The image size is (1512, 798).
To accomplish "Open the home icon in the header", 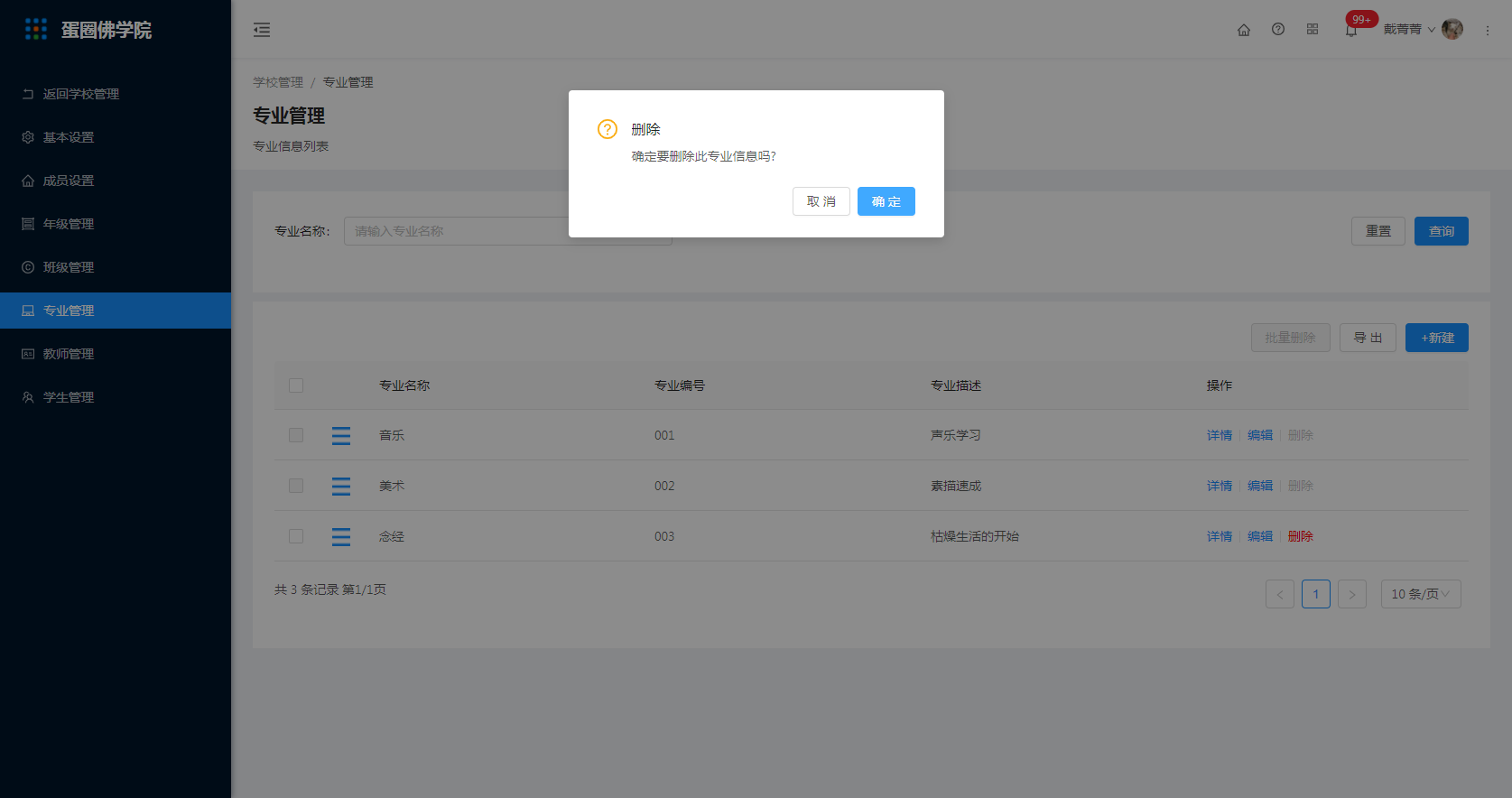I will pos(1244,30).
